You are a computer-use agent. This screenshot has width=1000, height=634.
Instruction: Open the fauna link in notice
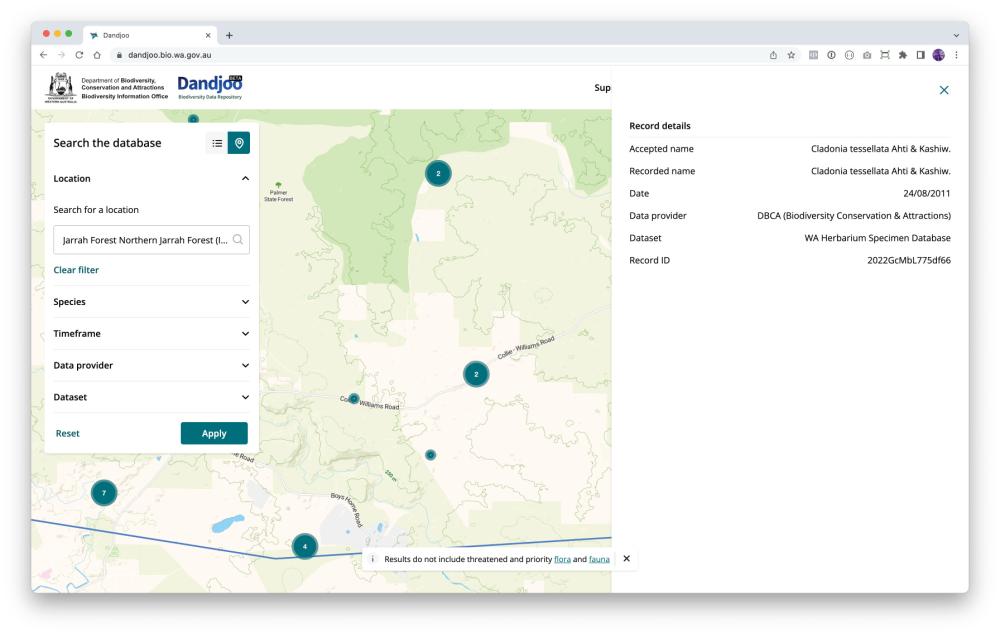(599, 559)
